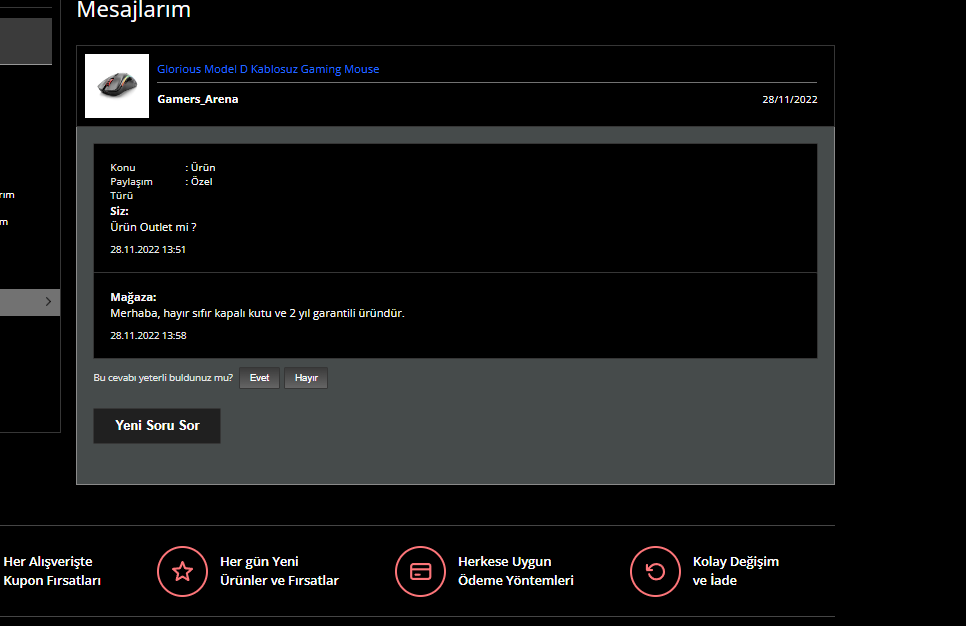Click the 28.11.2022 13:51 question timestamp
Viewport: 966px width, 626px height.
[x=148, y=249]
